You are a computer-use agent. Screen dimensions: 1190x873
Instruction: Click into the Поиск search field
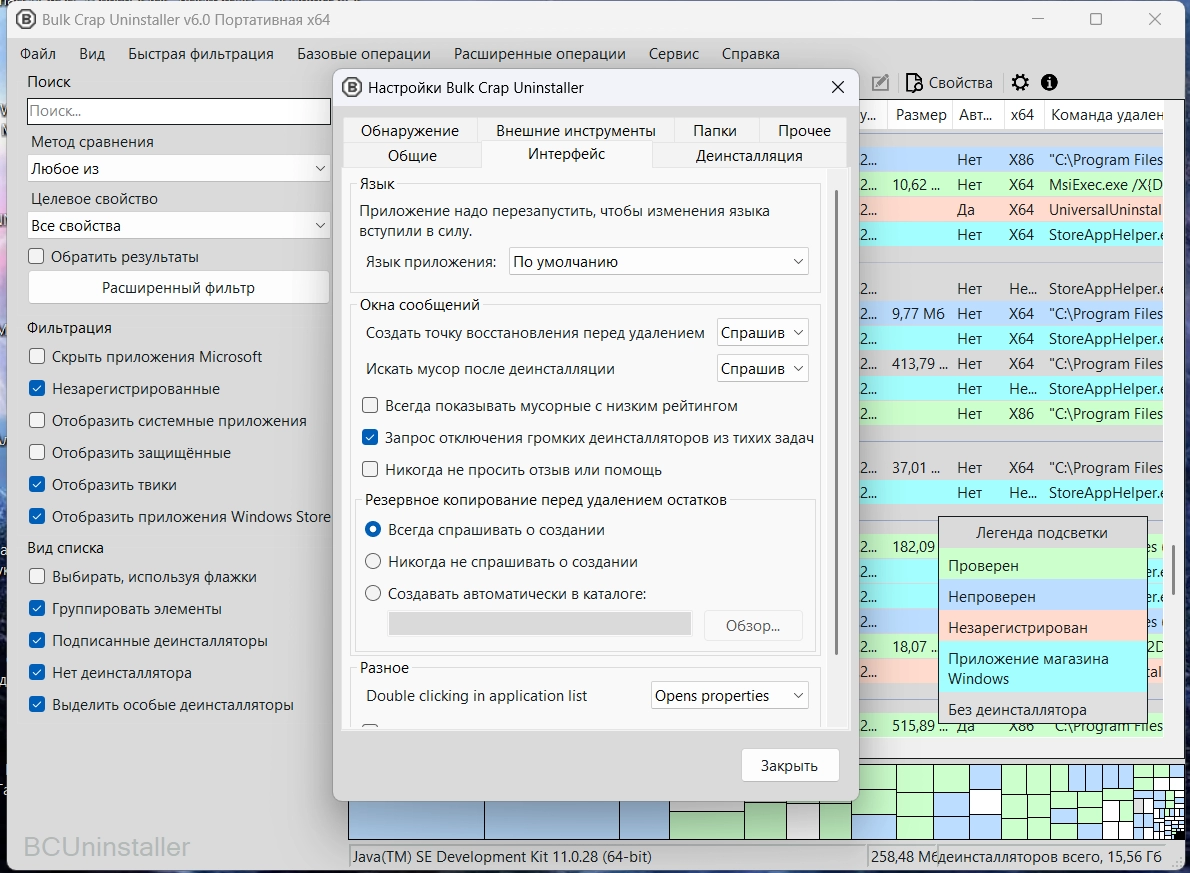point(178,111)
